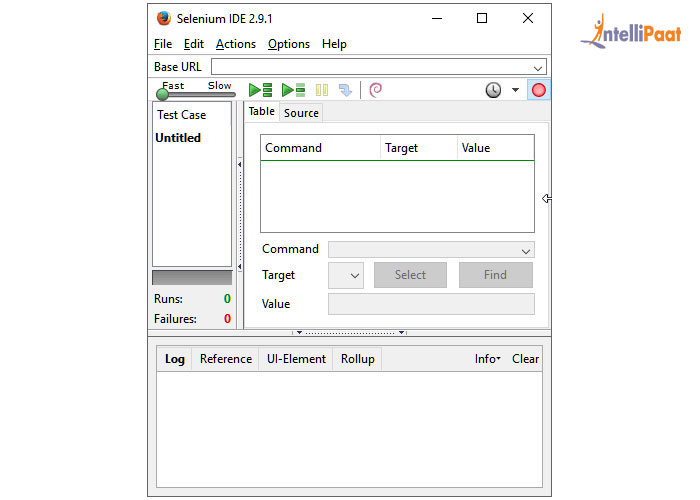700x500 pixels.
Task: Open the File menu
Action: (x=163, y=44)
